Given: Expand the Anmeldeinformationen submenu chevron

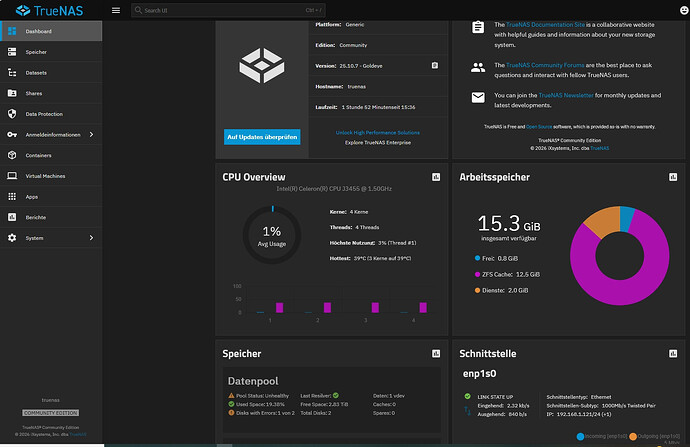Looking at the screenshot, I should (x=92, y=134).
